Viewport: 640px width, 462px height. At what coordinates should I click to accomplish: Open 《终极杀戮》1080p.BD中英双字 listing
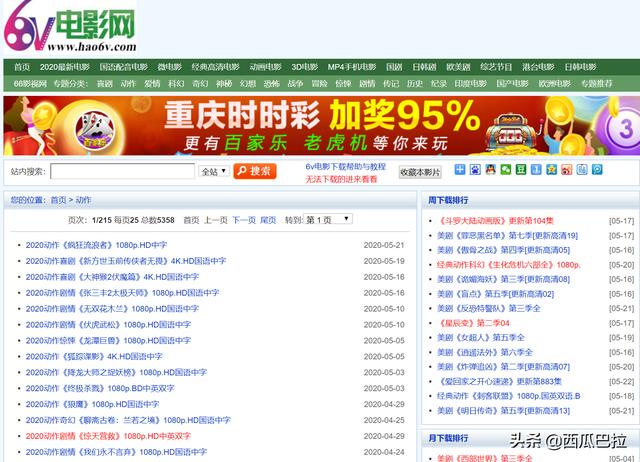100,388
